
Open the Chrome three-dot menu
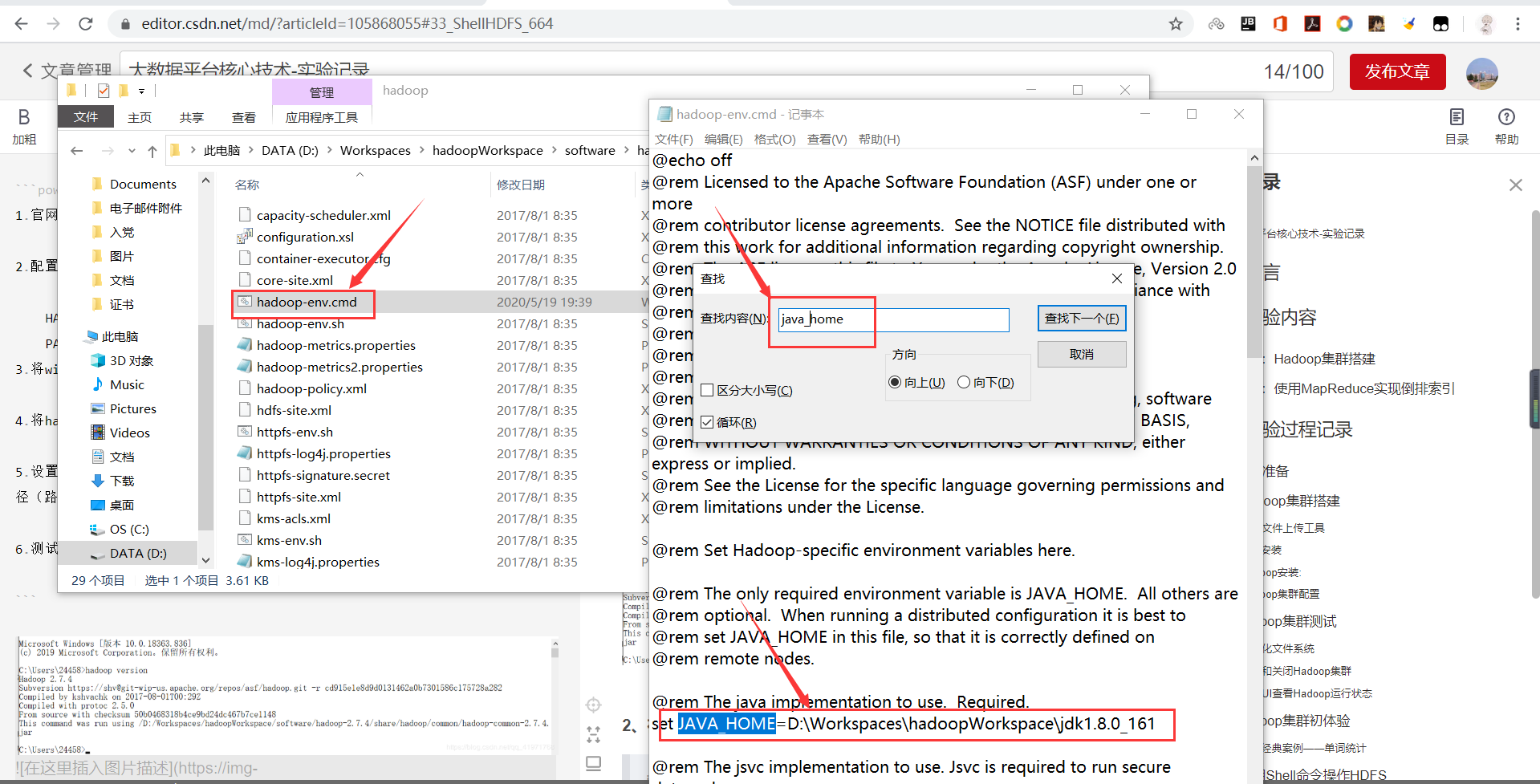1518,24
